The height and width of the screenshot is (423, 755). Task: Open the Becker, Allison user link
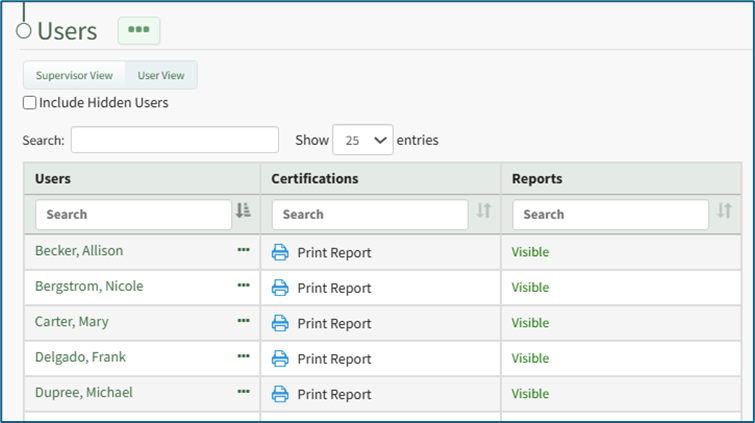pos(79,251)
